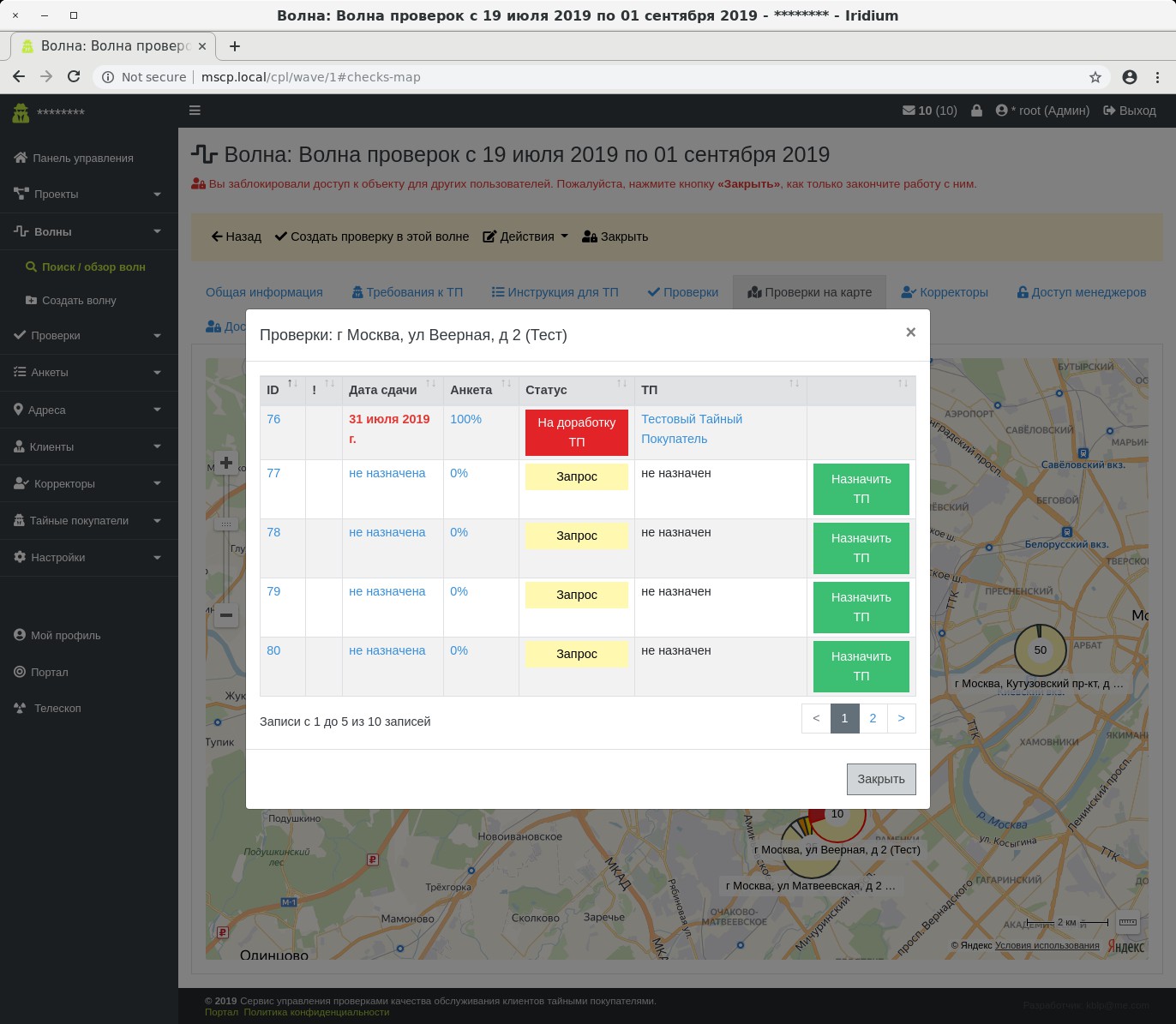The width and height of the screenshot is (1176, 1024).
Task: Expand the Анкеты sidebar menu
Action: [88, 372]
